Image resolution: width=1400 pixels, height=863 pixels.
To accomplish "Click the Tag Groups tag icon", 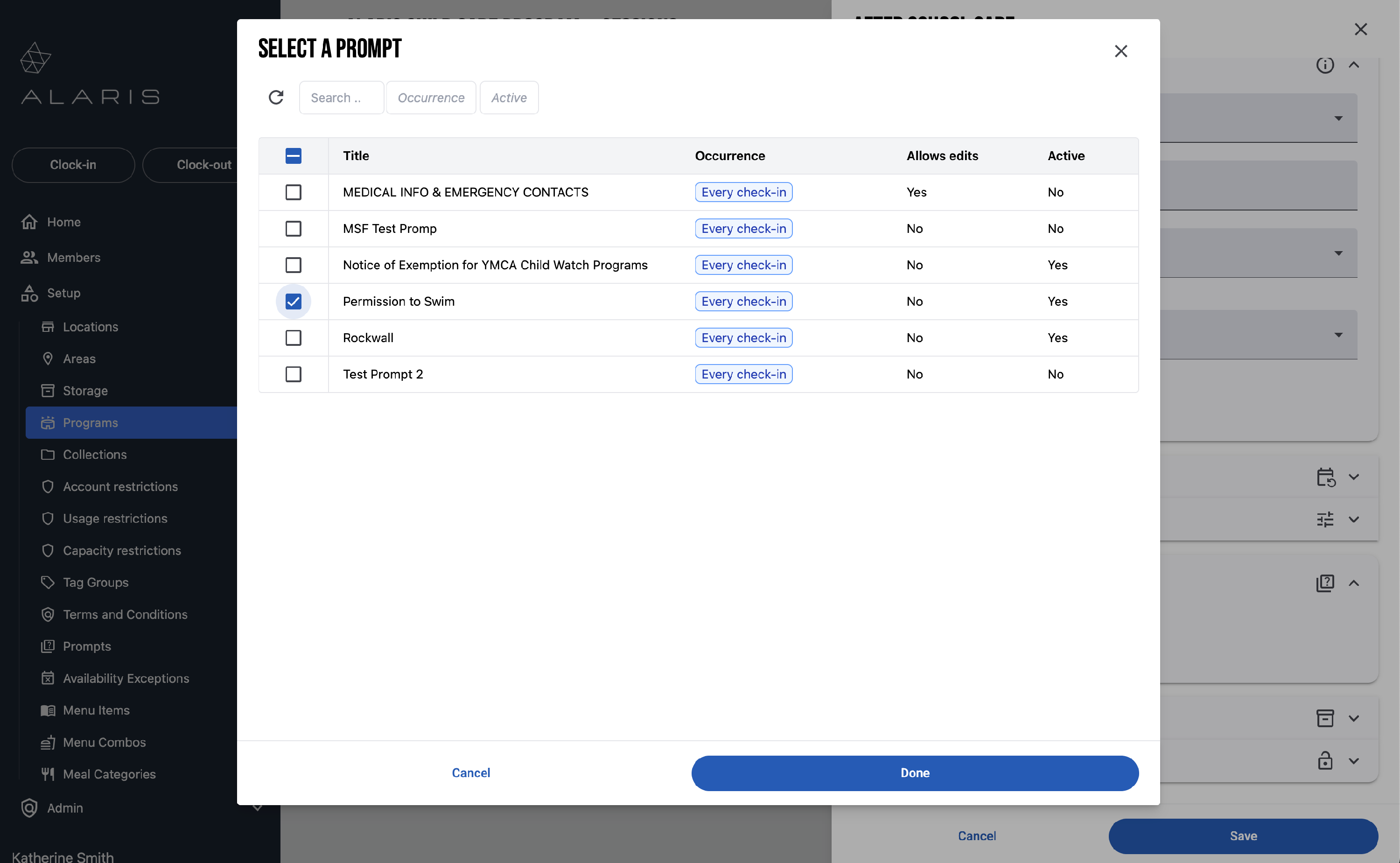I will pyautogui.click(x=48, y=582).
